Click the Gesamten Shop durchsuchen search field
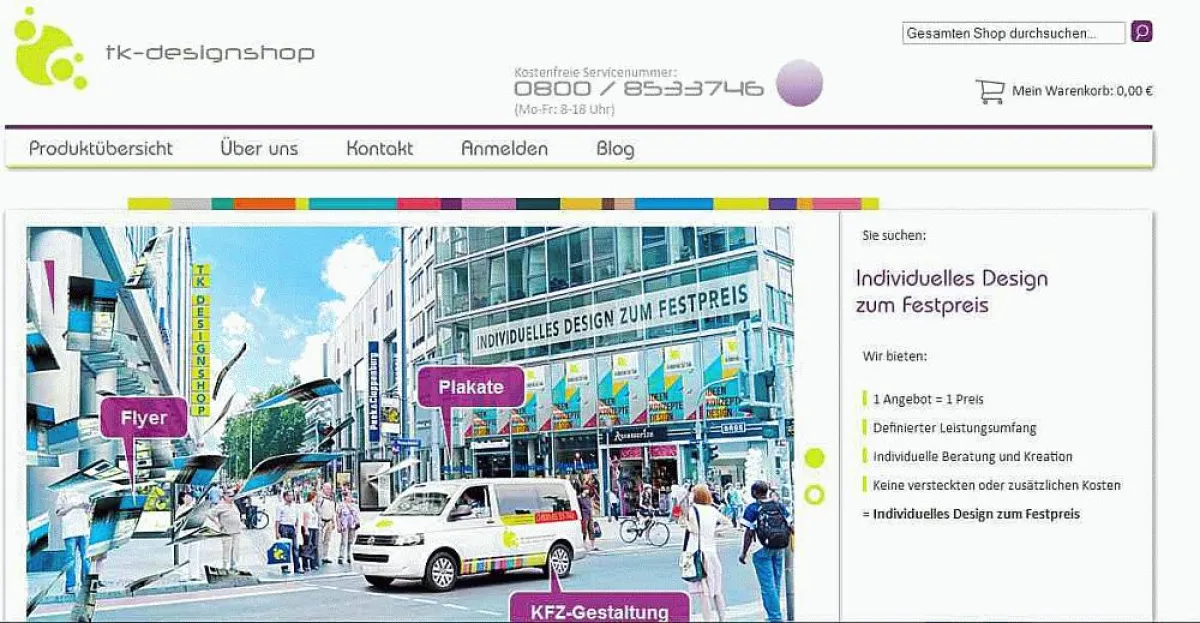 (x=1012, y=32)
